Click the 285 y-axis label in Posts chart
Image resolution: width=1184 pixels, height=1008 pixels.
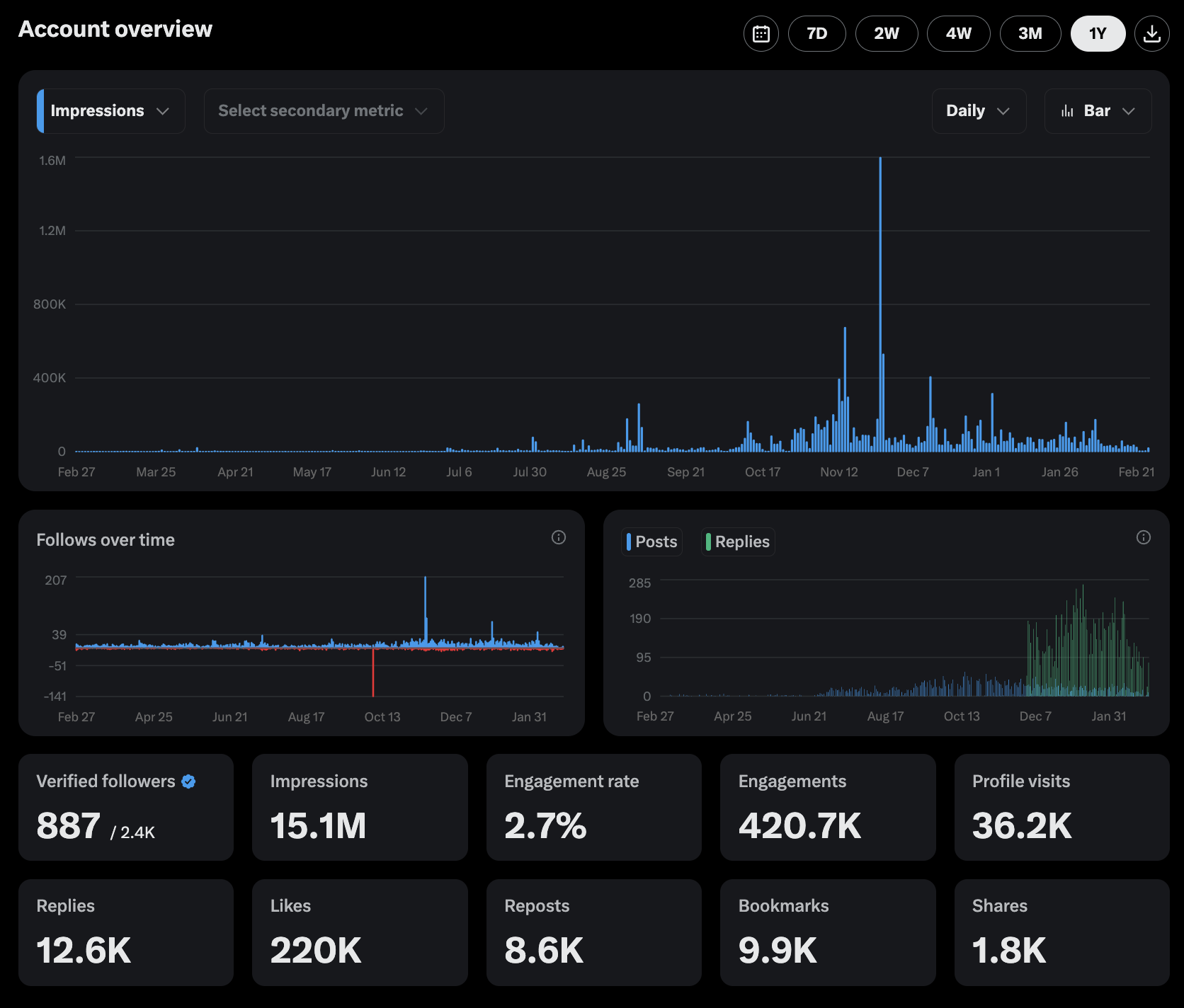[640, 583]
